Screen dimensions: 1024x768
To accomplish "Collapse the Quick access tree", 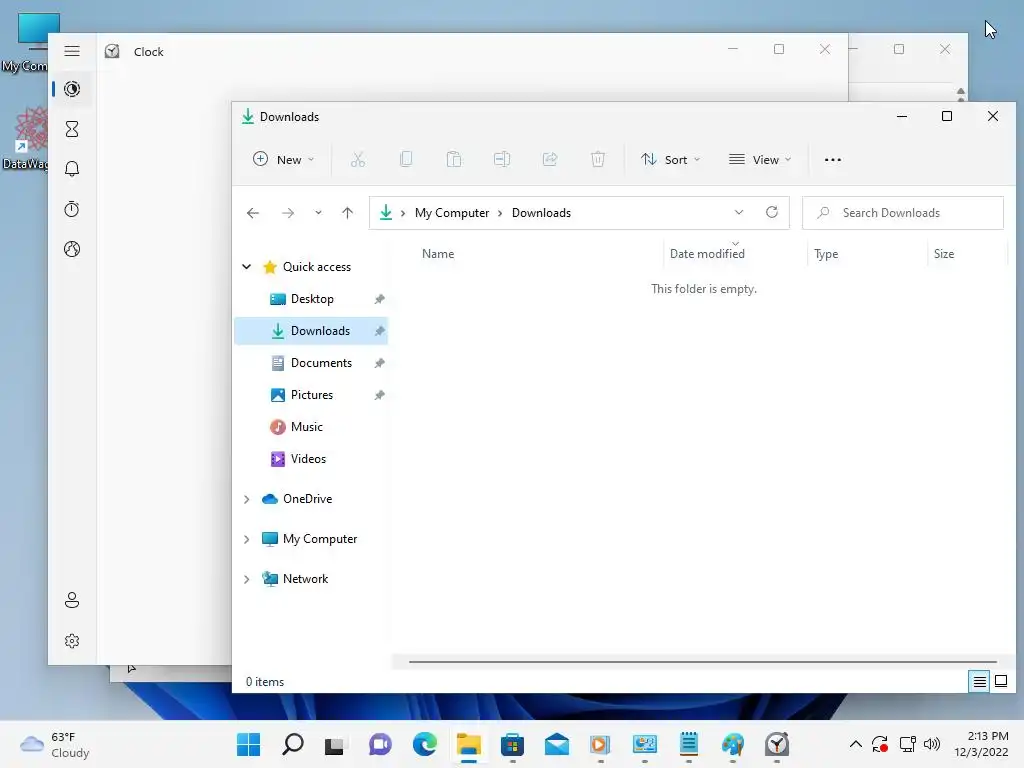I will point(247,266).
